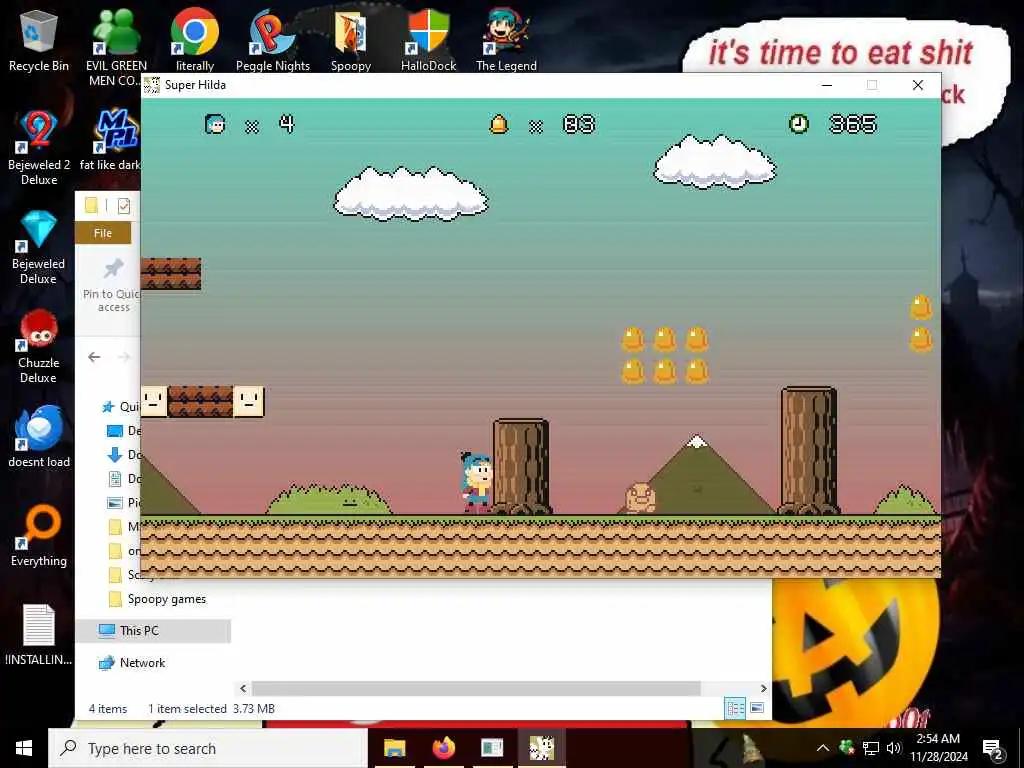The width and height of the screenshot is (1024, 768).
Task: Switch to the Super Hilda taskbar icon
Action: [x=541, y=748]
